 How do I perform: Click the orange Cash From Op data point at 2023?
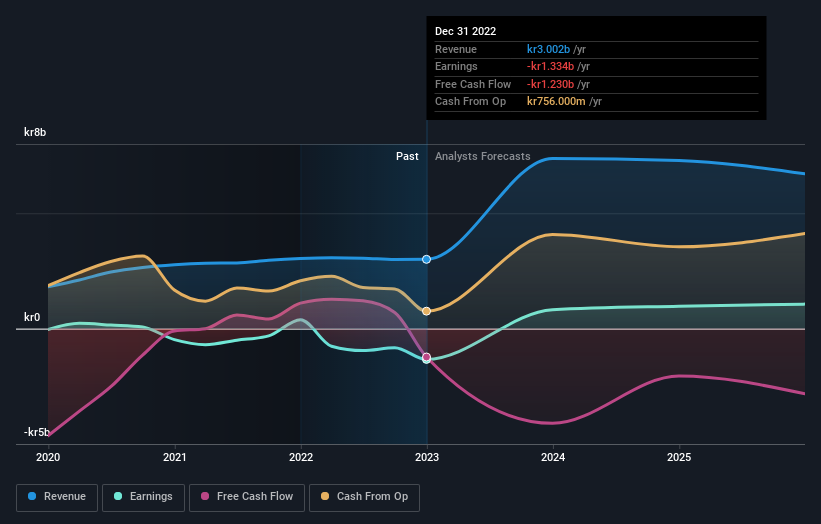click(x=427, y=311)
